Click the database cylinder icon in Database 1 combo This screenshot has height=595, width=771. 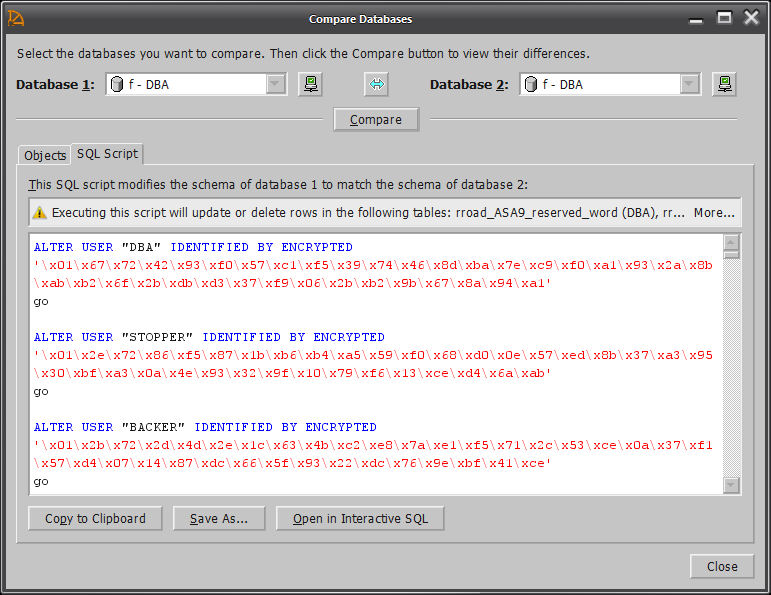(117, 85)
